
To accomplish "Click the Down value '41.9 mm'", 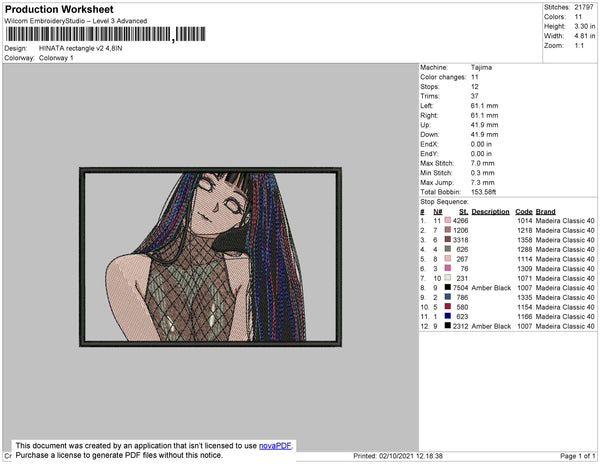I will pos(484,134).
